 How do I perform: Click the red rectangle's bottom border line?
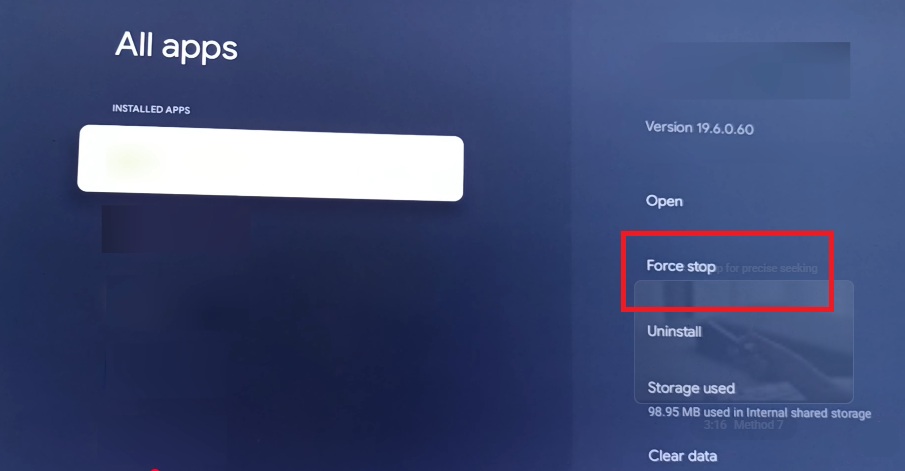point(727,309)
